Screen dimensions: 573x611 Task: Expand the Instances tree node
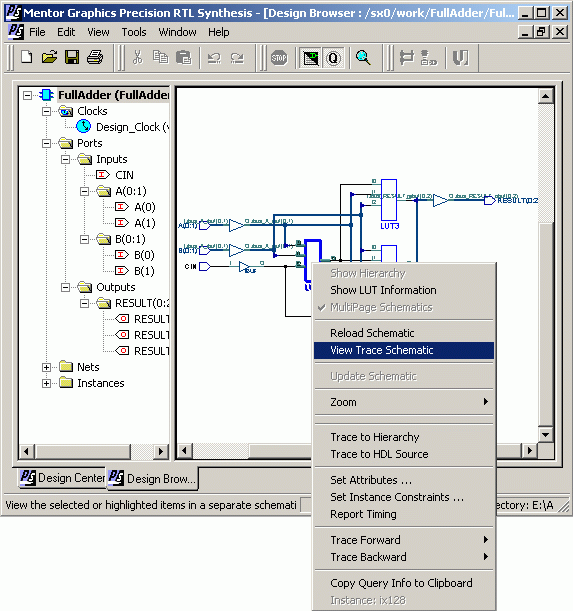pos(46,383)
